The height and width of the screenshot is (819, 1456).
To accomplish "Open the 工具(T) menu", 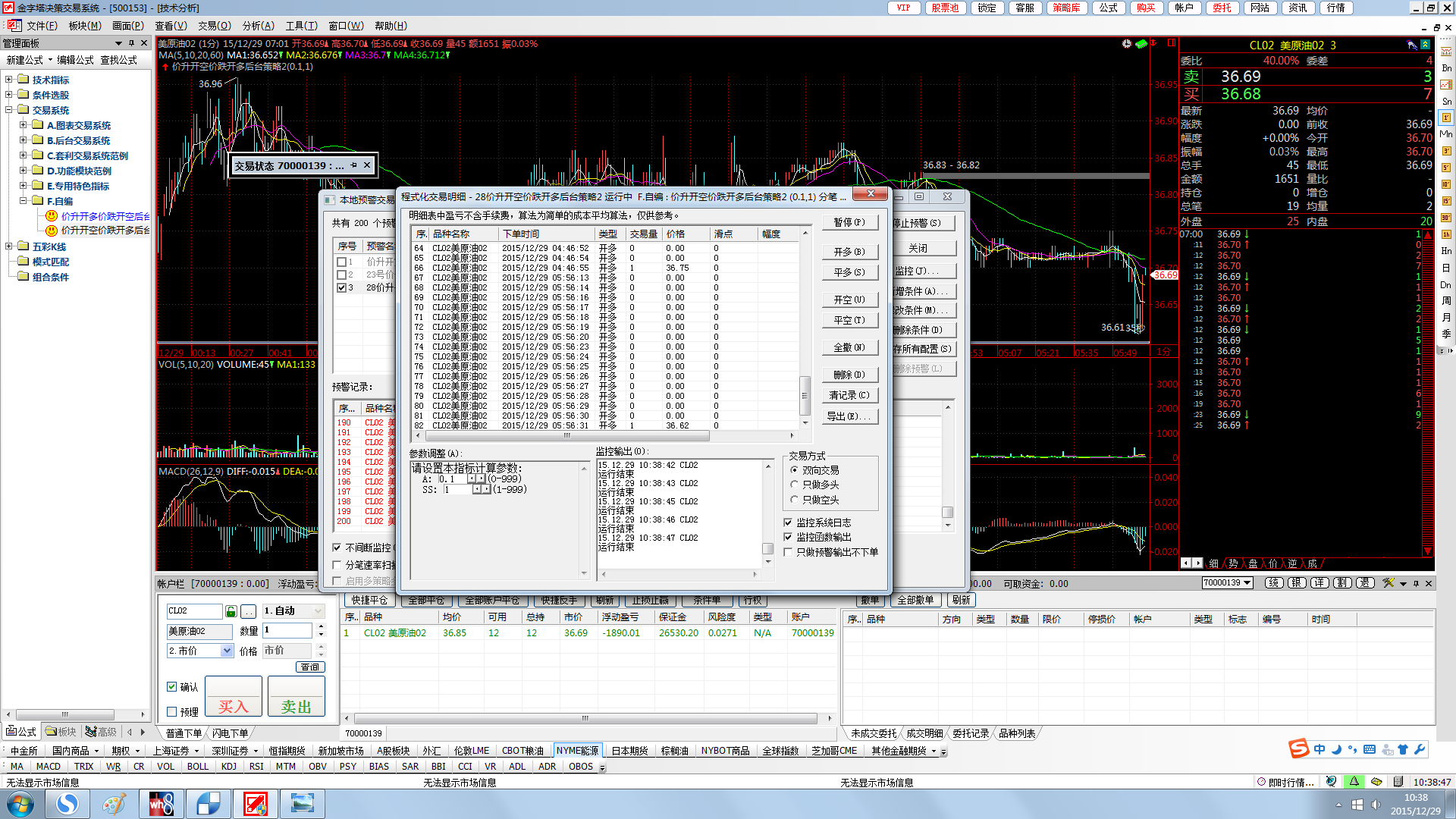I will pos(302,26).
